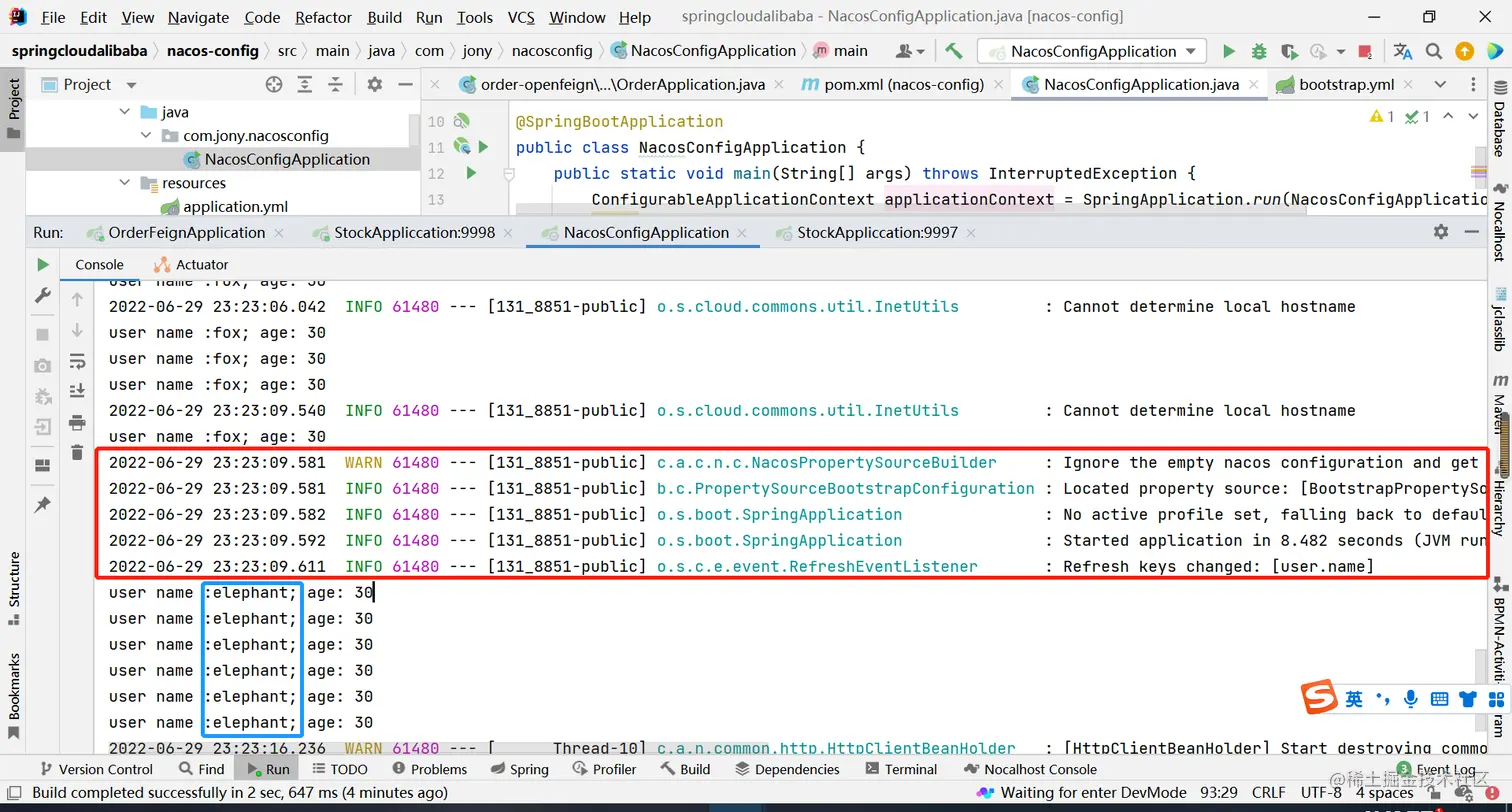The height and width of the screenshot is (812, 1512).
Task: Open the Problems tool window
Action: click(429, 770)
